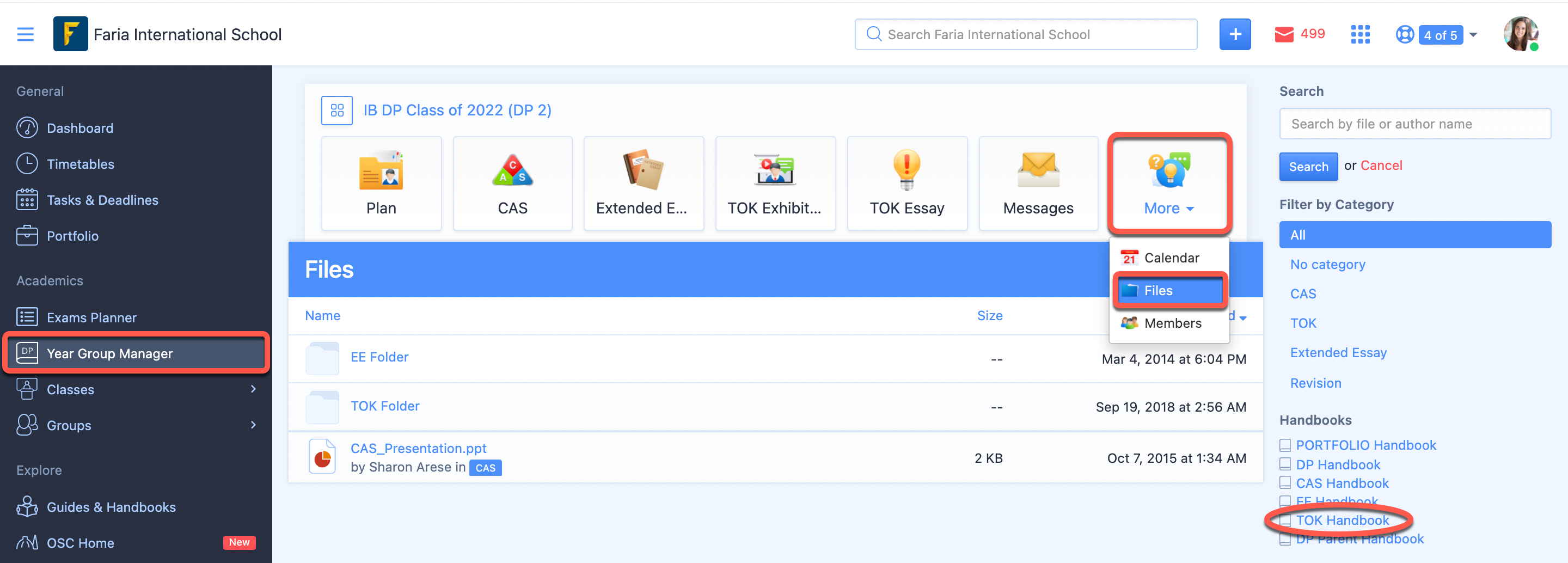Select Calendar from the More menu
The width and height of the screenshot is (1568, 563).
pos(1169,258)
